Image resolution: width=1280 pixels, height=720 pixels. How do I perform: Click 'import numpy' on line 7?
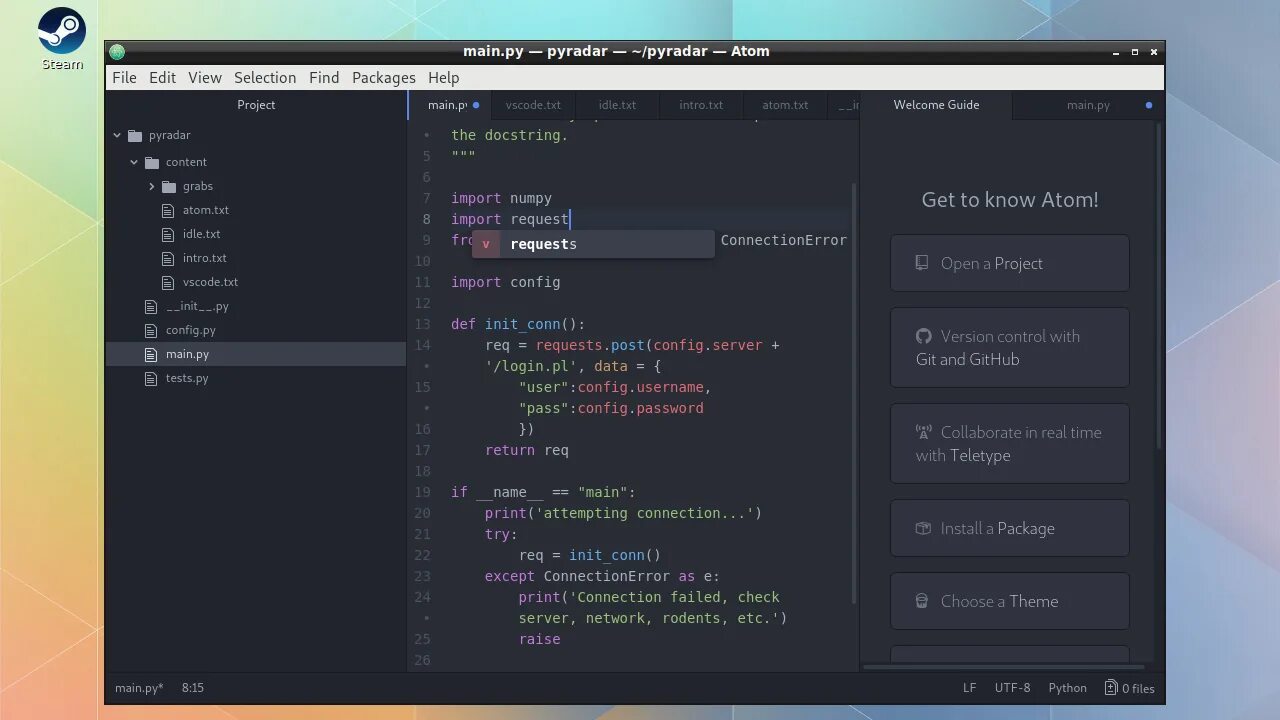(x=501, y=198)
